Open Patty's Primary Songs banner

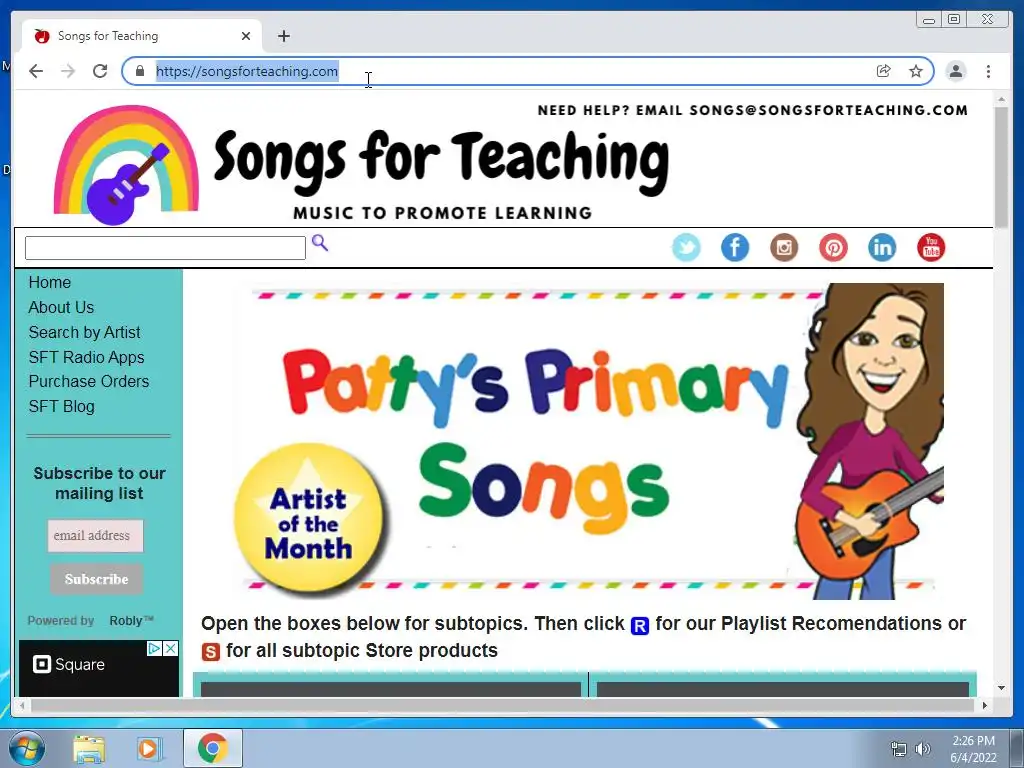588,441
